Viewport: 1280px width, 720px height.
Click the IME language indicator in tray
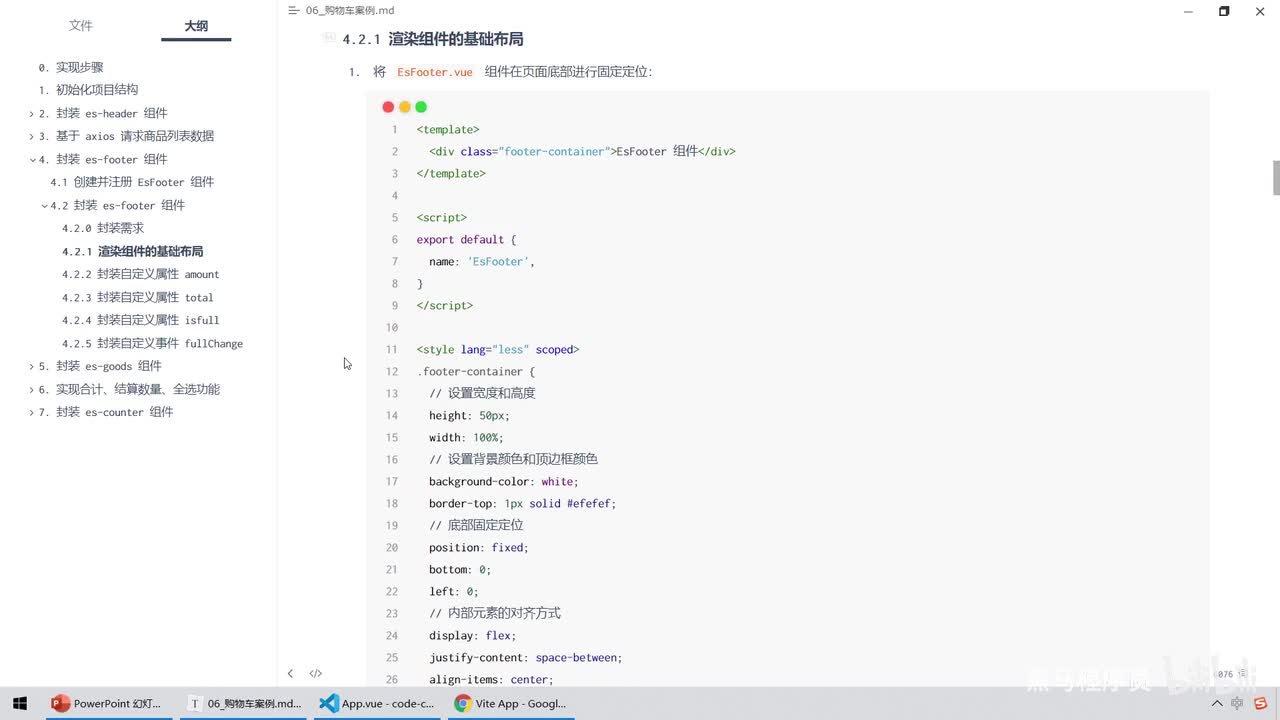coord(1238,704)
